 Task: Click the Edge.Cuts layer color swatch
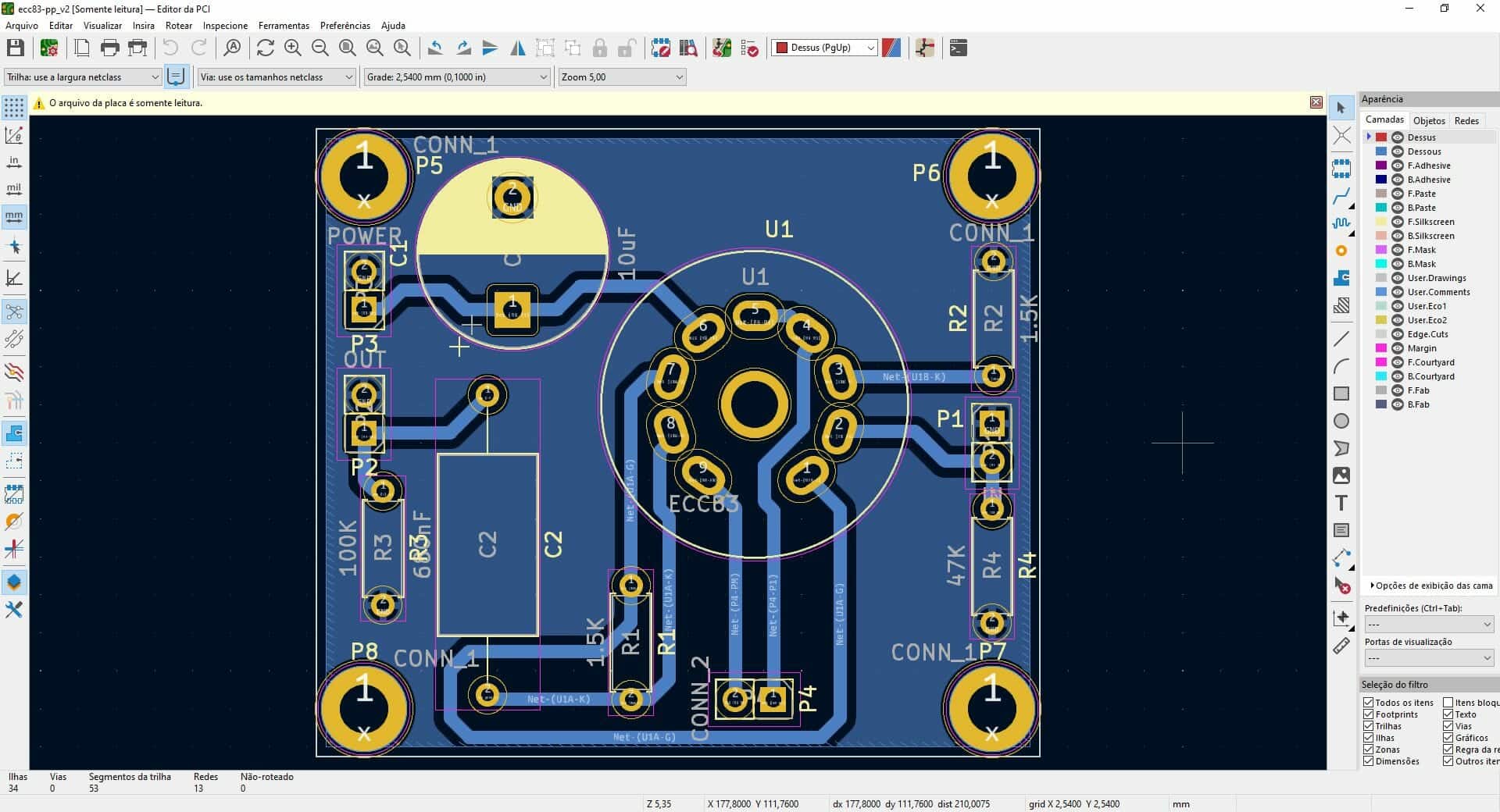pos(1381,334)
